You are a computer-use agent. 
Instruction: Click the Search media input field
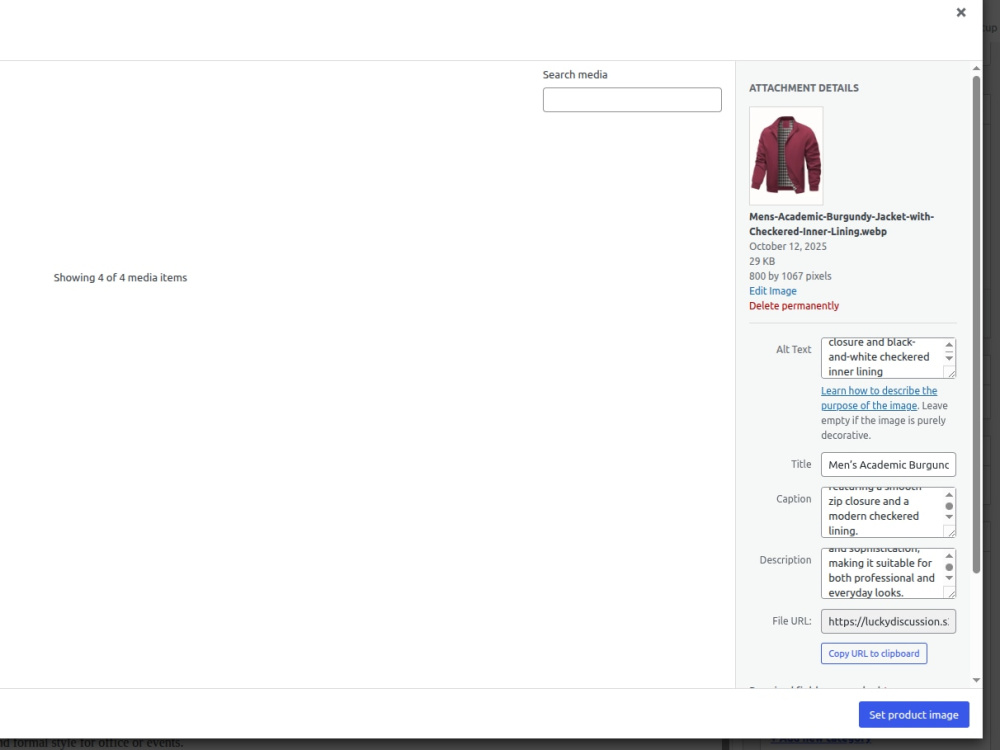click(x=632, y=99)
